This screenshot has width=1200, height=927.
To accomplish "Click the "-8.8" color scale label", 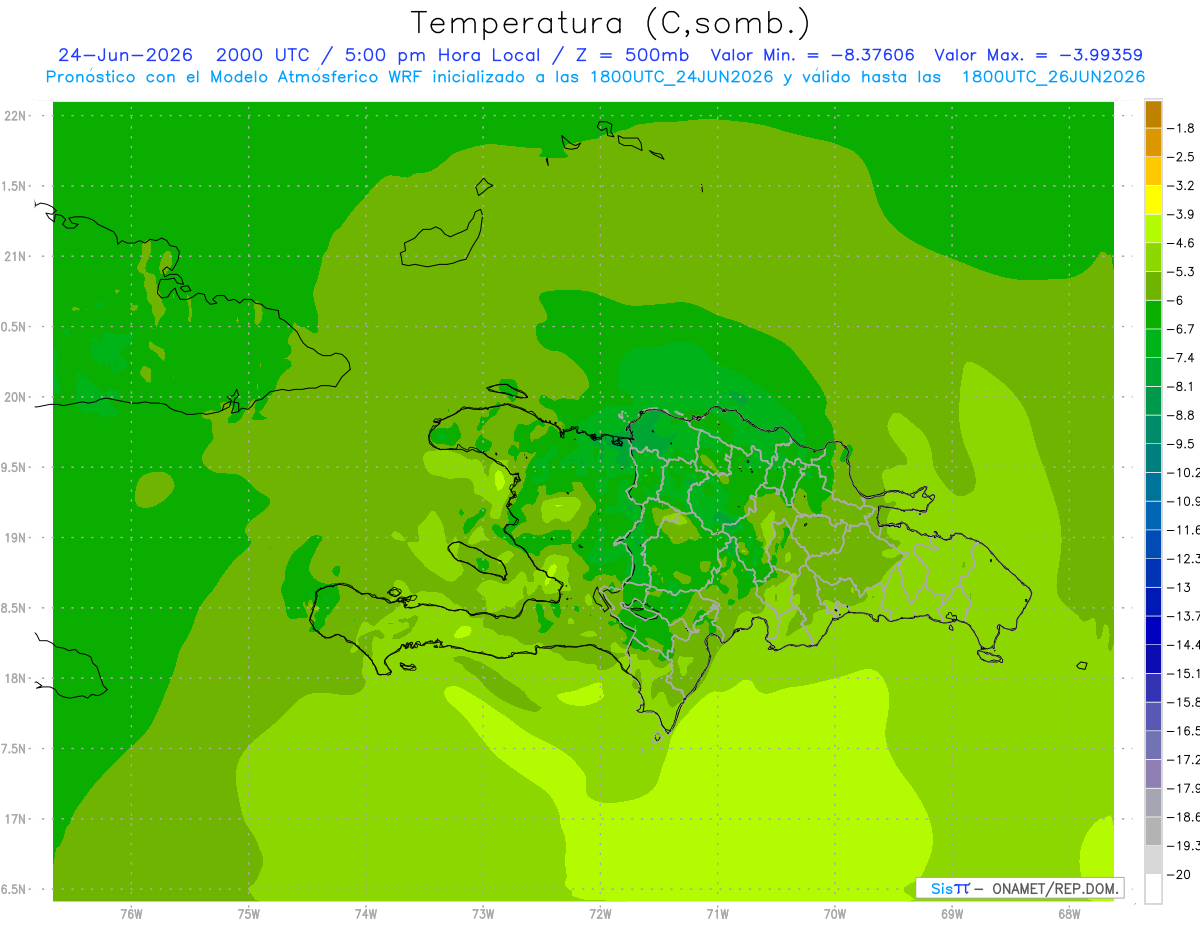I will click(1181, 415).
